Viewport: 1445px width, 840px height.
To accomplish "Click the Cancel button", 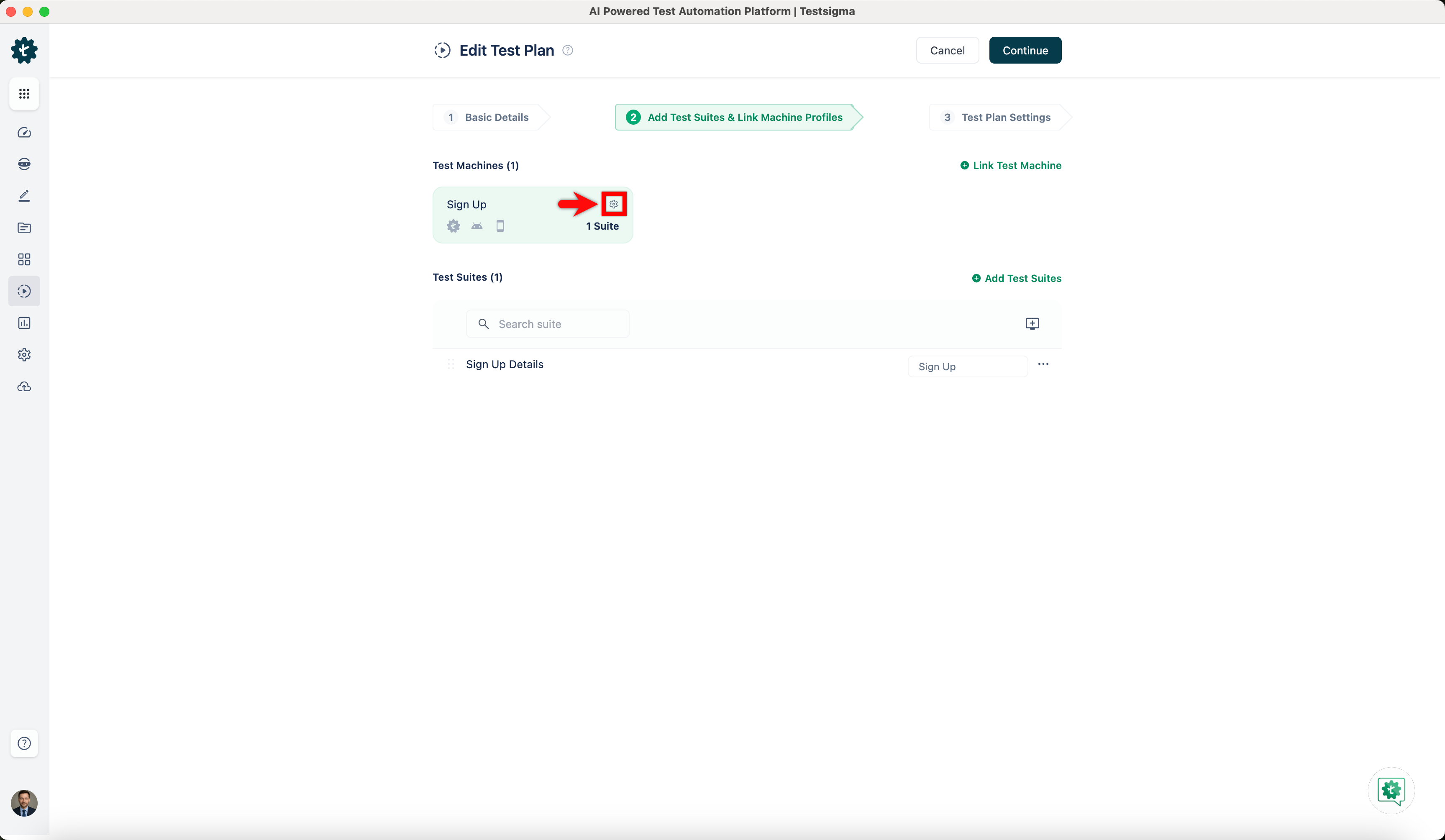I will (x=947, y=51).
